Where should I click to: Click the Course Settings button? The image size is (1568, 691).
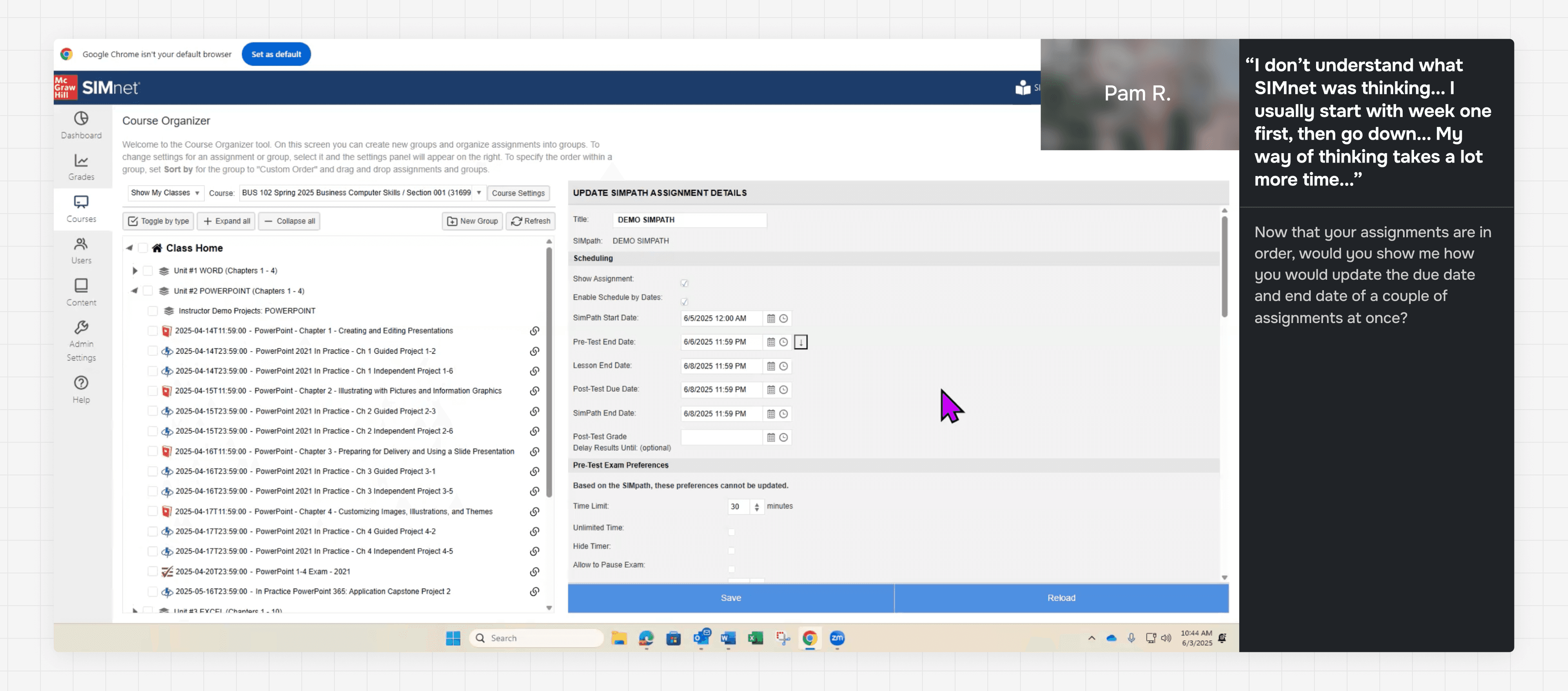point(518,193)
